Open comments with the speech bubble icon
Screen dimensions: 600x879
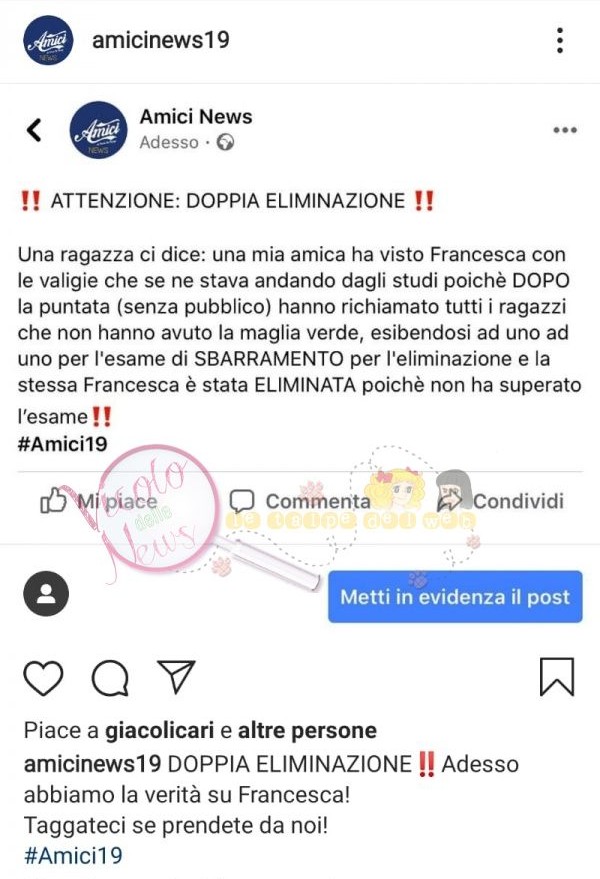pyautogui.click(x=110, y=678)
